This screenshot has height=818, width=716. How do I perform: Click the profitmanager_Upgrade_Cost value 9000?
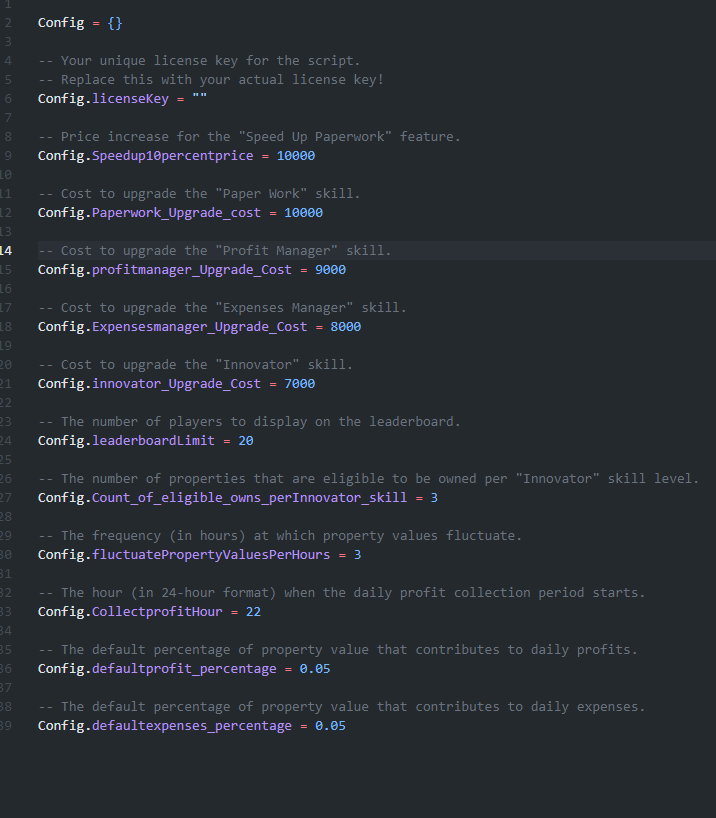330,269
